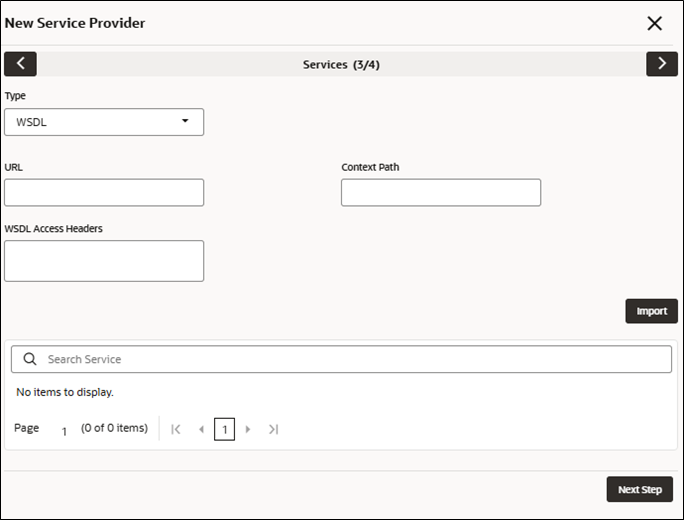Screen dimensions: 684x520
Task: Go to next page arrow
Action: pos(248,429)
